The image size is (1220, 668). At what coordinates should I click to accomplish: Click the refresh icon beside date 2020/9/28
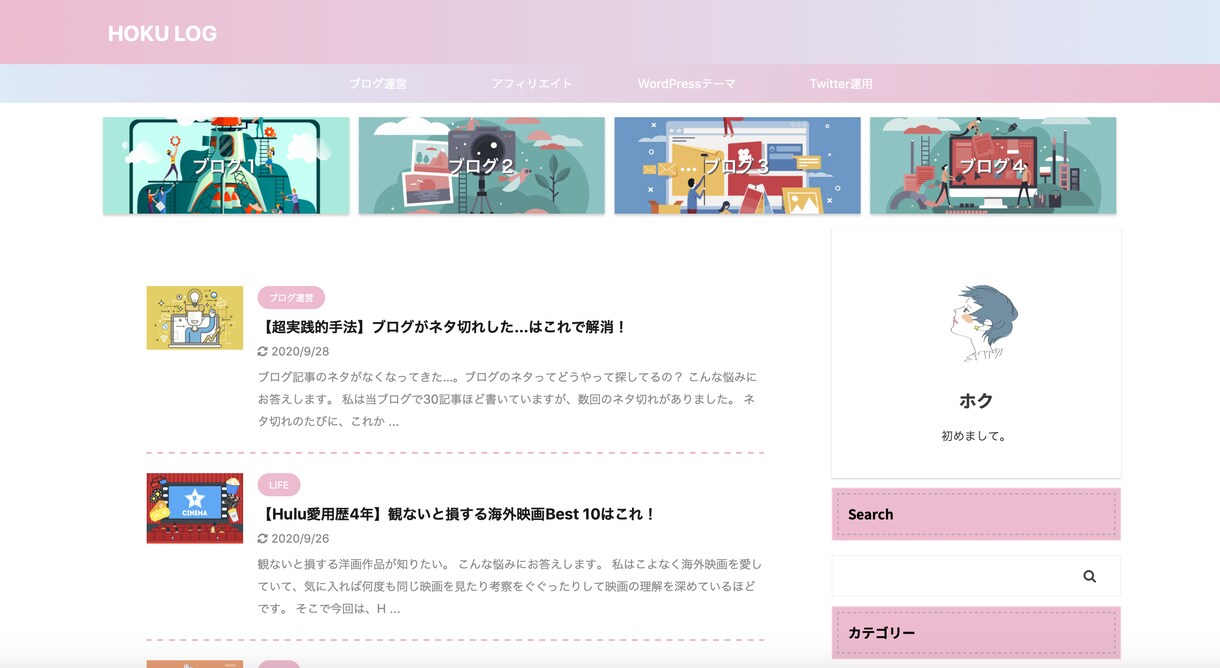pyautogui.click(x=263, y=352)
